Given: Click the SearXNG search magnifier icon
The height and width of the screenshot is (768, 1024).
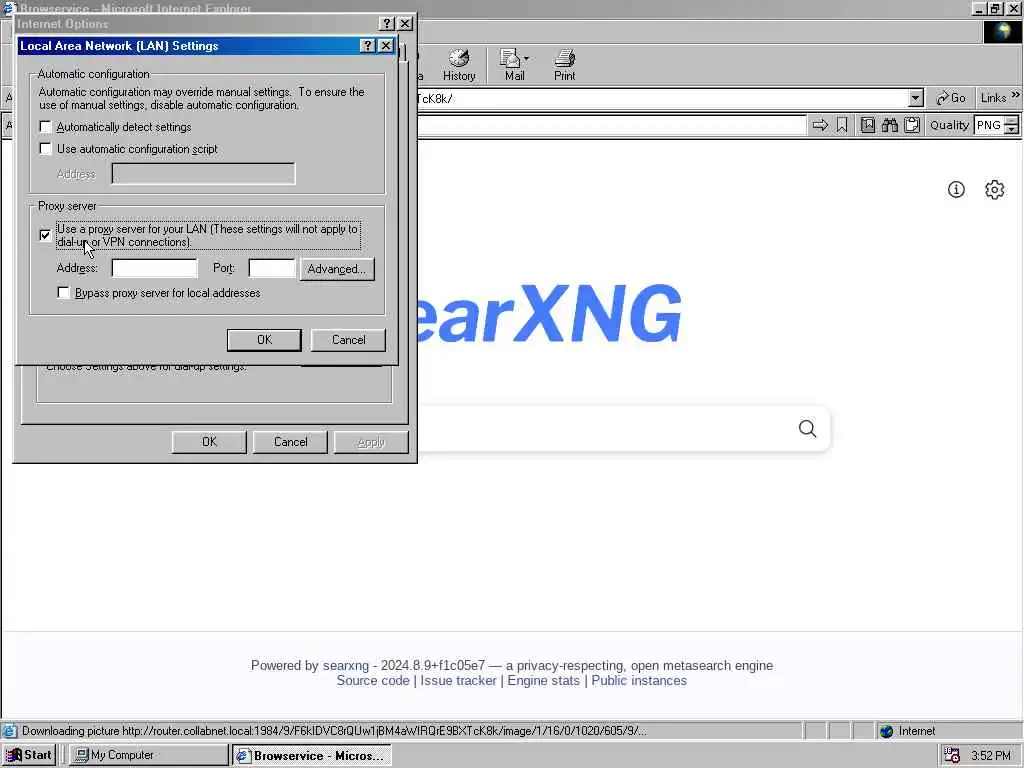Looking at the screenshot, I should click(x=807, y=428).
